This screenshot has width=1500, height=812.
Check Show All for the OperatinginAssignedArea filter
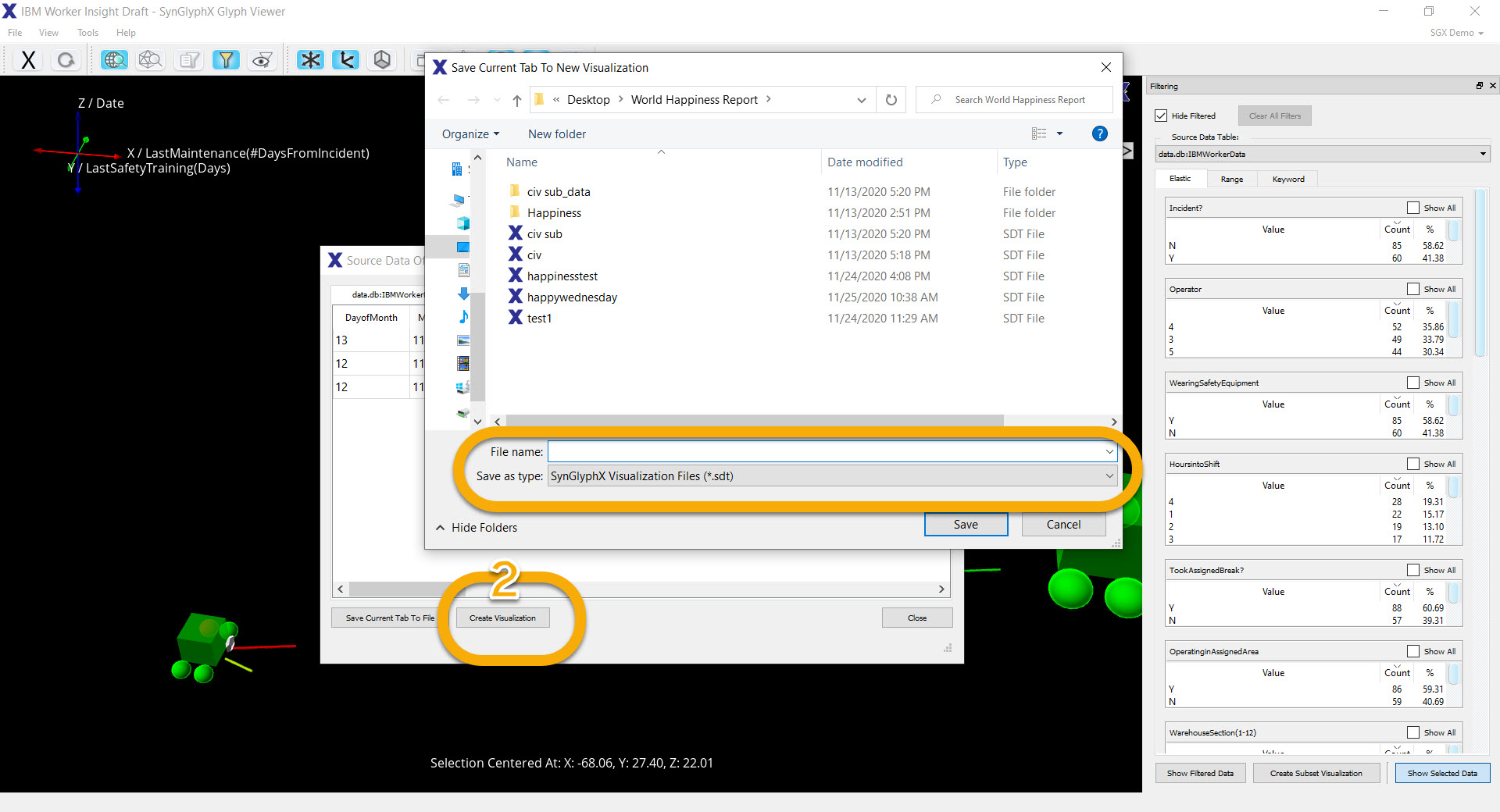(1412, 651)
